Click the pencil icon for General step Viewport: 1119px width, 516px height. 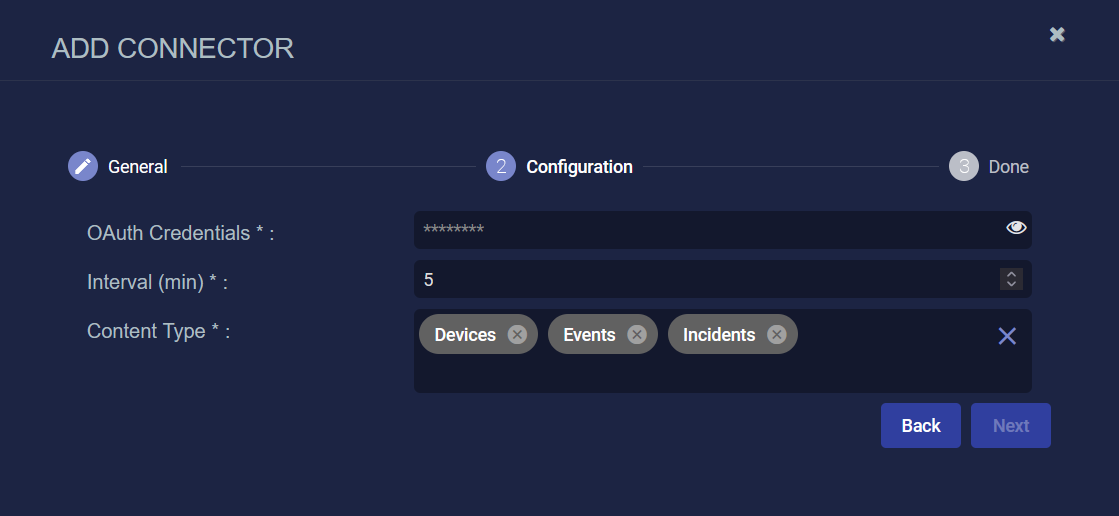coord(83,166)
